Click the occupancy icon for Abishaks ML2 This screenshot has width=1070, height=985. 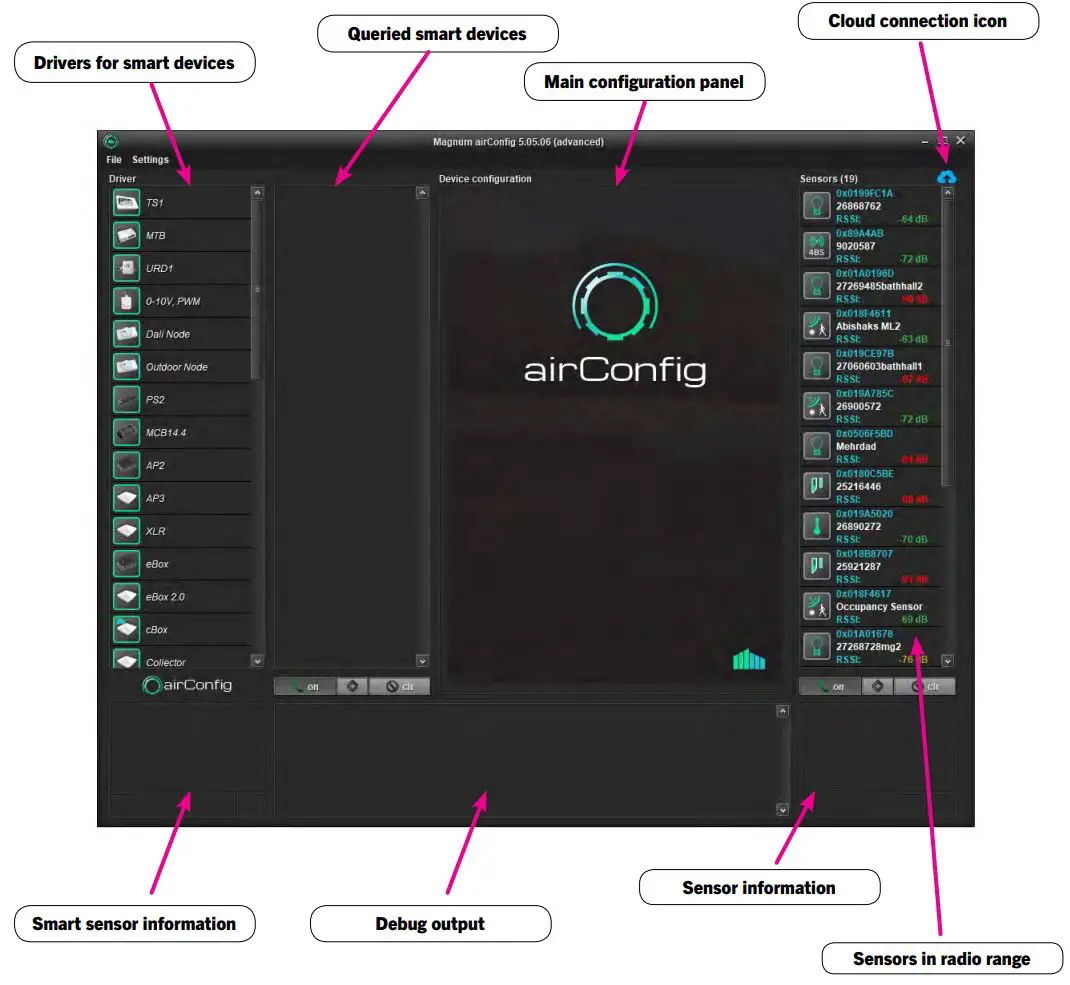click(x=816, y=326)
